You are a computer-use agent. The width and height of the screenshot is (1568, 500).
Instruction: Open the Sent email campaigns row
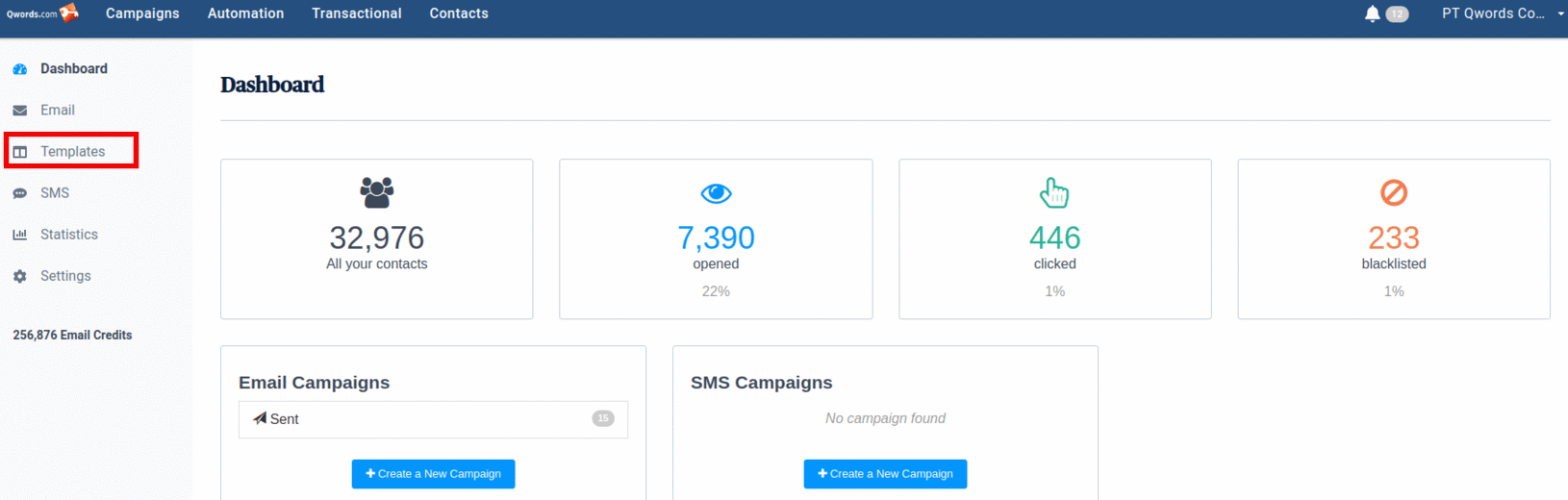433,419
